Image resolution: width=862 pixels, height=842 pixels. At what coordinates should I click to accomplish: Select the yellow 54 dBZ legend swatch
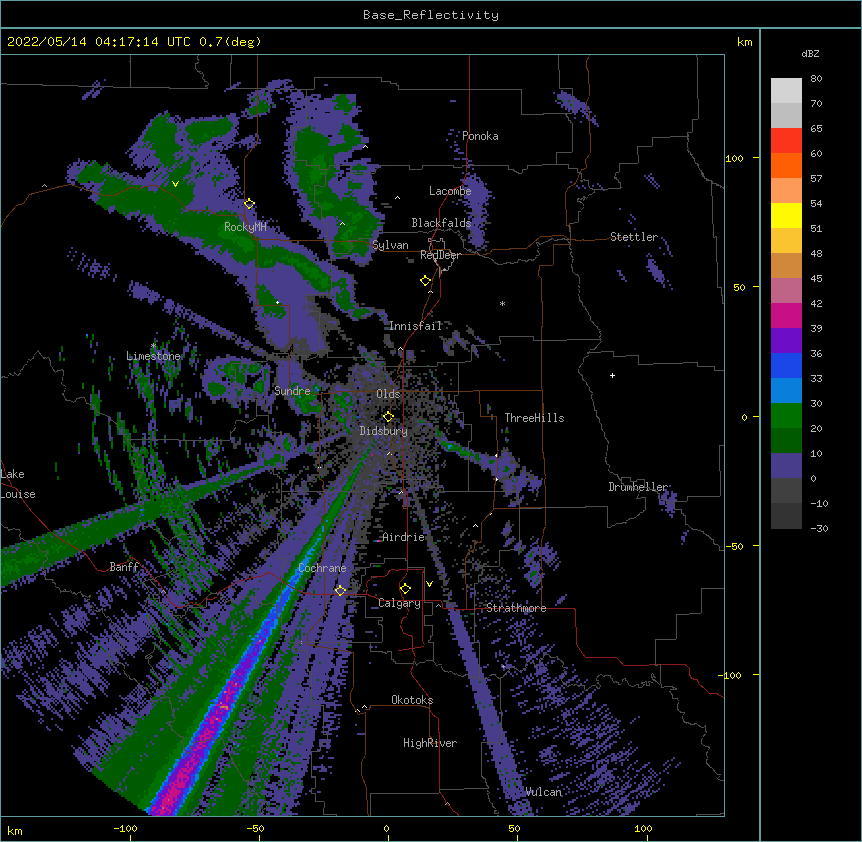pos(786,215)
